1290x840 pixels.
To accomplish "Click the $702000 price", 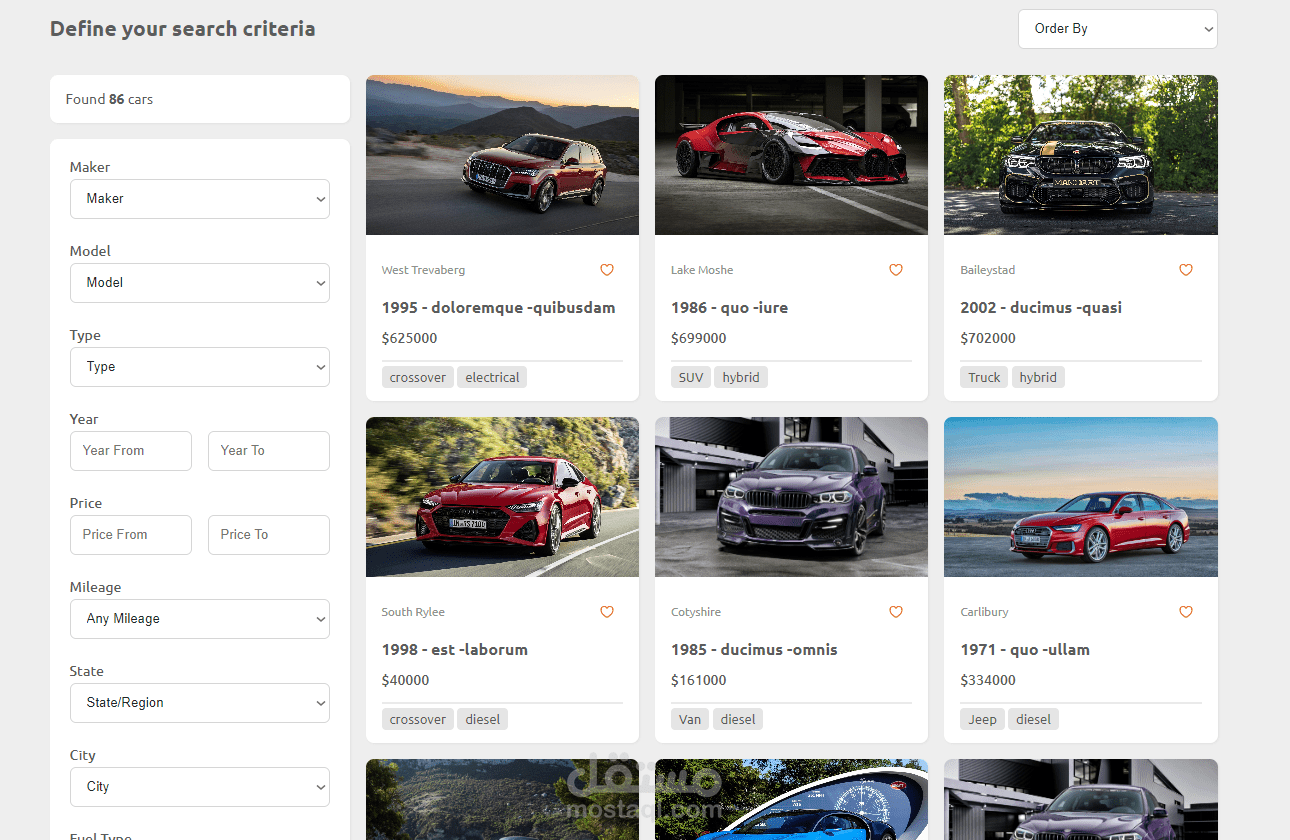I will (x=988, y=338).
